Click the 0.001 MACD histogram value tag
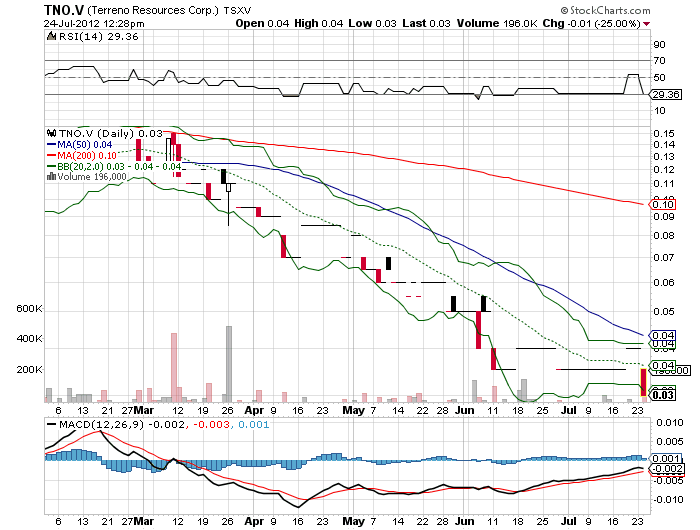The image size is (700, 530). [666, 459]
